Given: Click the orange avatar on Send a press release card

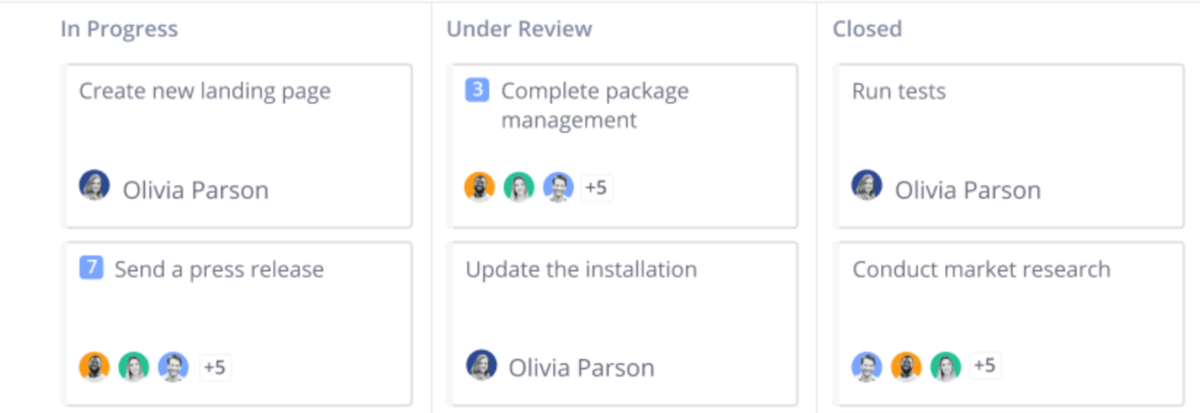Looking at the screenshot, I should point(95,366).
